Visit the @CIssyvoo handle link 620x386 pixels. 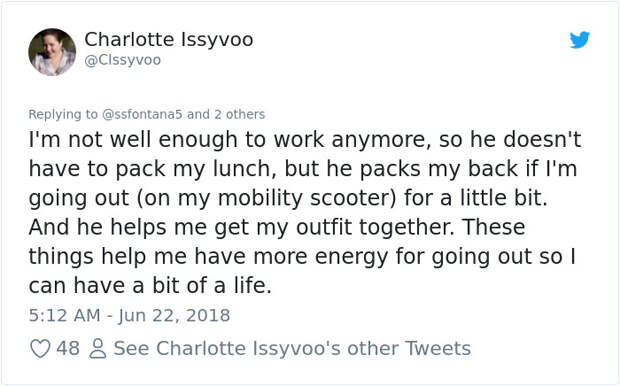coord(123,60)
